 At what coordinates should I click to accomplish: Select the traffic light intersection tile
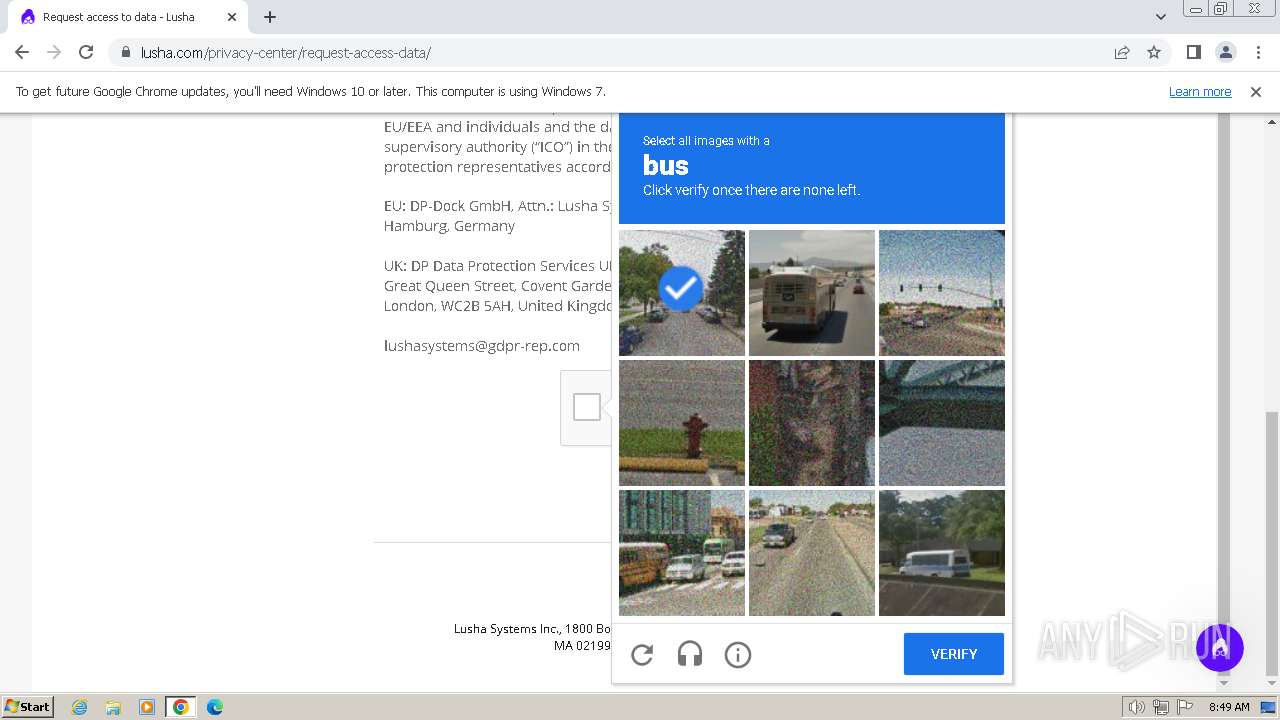[942, 293]
